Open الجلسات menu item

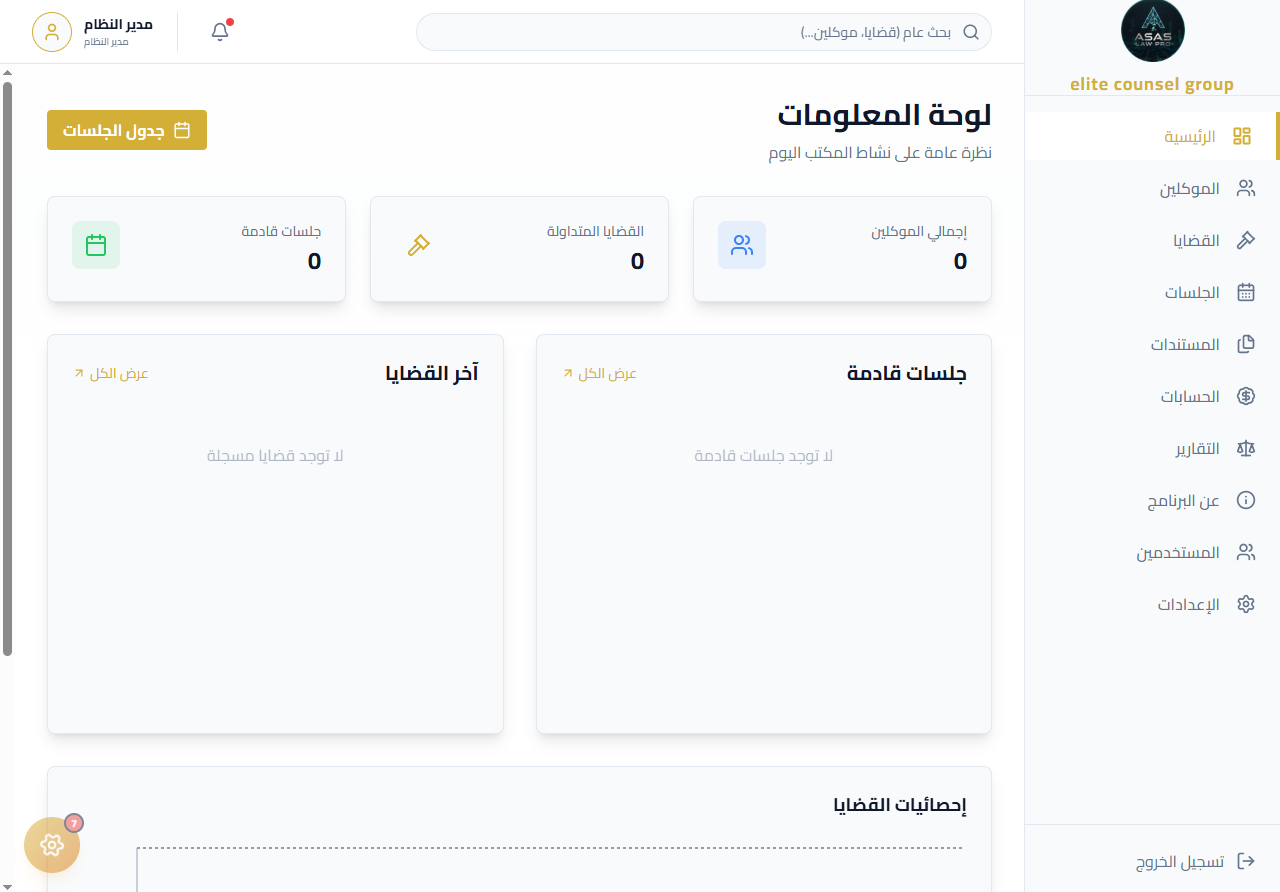[1150, 292]
